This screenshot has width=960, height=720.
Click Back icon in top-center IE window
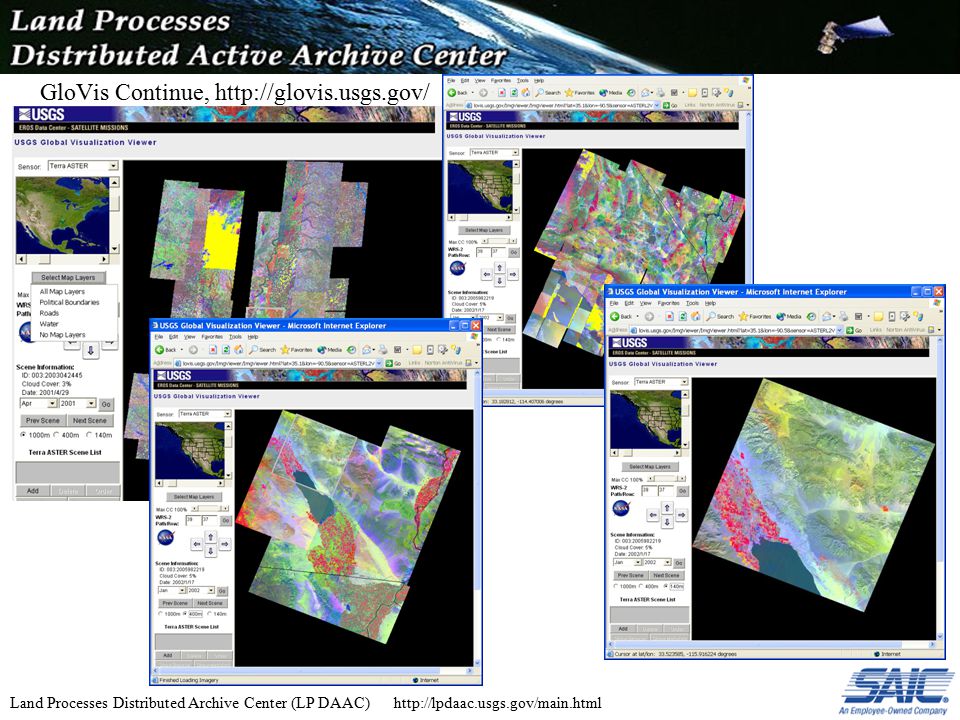pyautogui.click(x=451, y=93)
